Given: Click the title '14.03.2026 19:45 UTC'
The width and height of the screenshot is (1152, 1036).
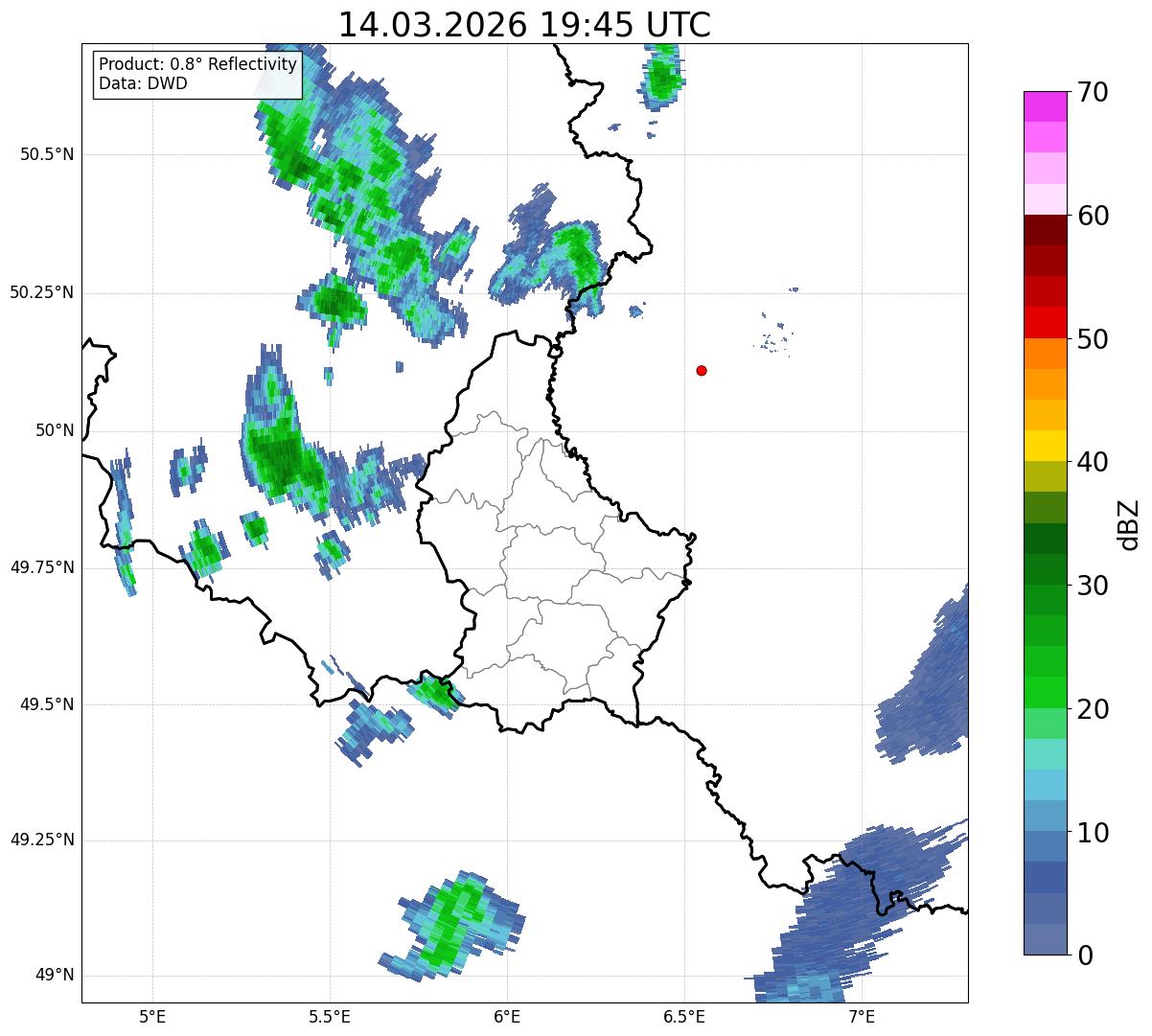Looking at the screenshot, I should [x=524, y=25].
